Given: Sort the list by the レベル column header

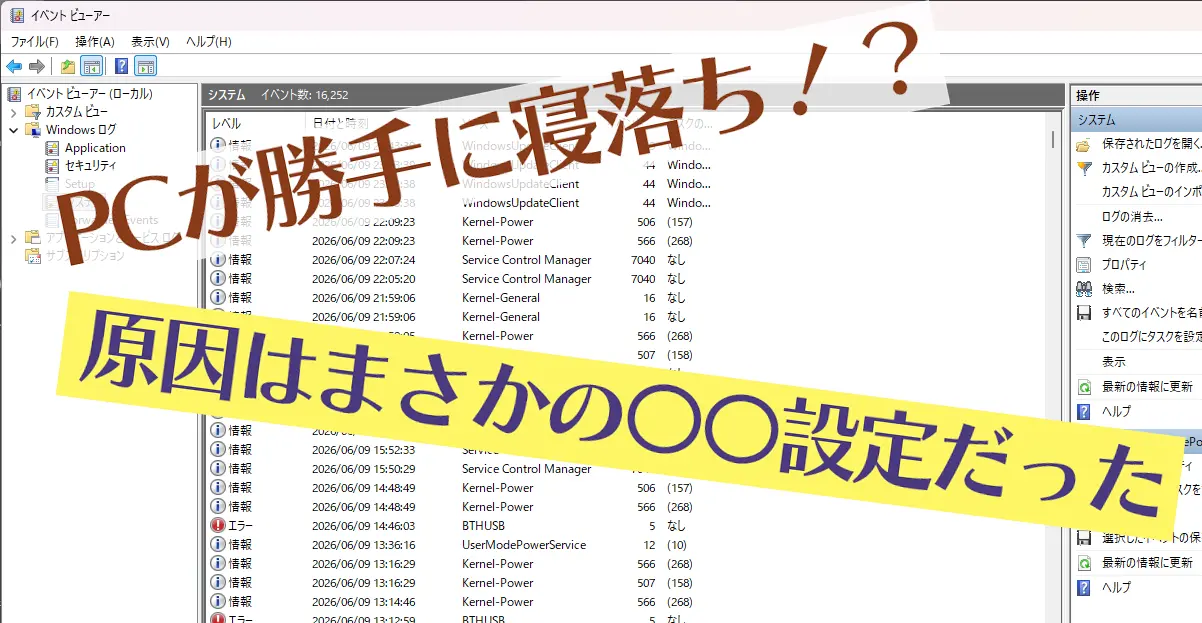Looking at the screenshot, I should pyautogui.click(x=227, y=124).
